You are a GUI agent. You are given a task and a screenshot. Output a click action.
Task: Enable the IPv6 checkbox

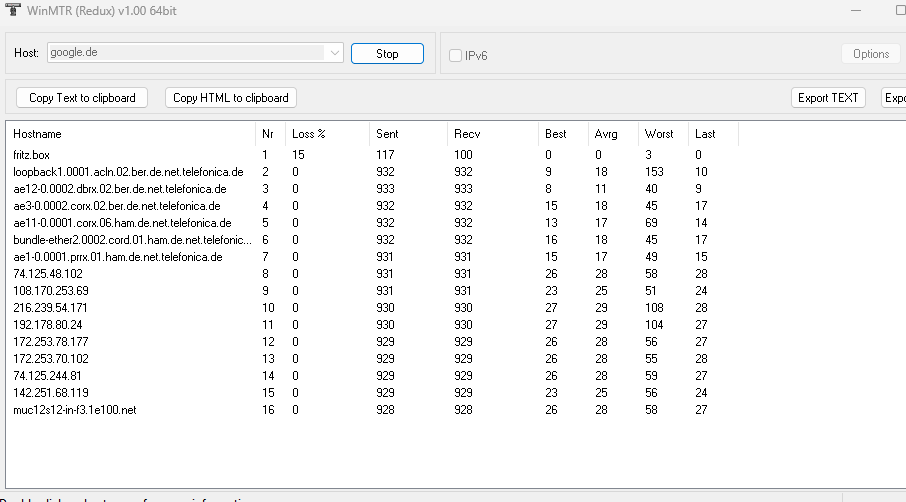pyautogui.click(x=455, y=55)
